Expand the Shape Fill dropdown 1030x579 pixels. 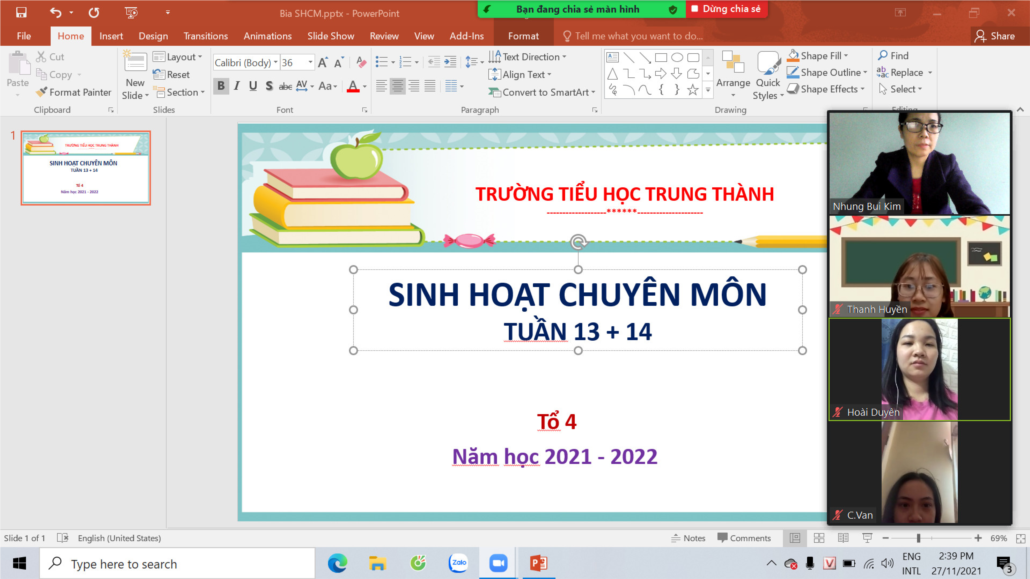tap(845, 56)
